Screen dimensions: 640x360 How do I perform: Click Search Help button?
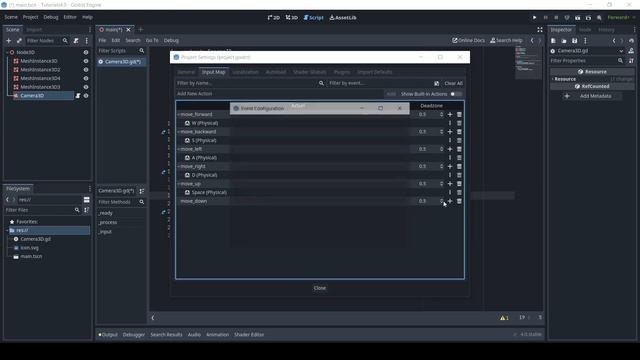506,40
